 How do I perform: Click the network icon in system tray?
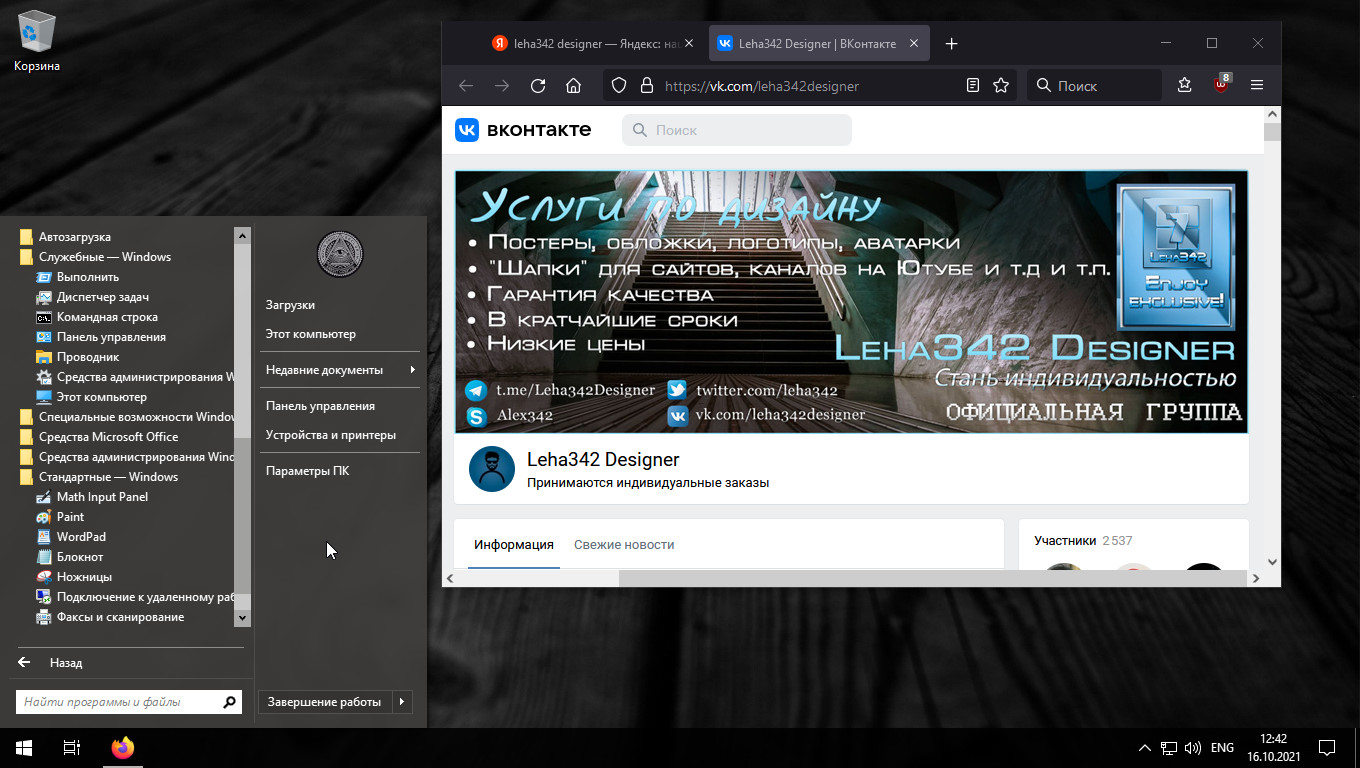tap(1168, 747)
